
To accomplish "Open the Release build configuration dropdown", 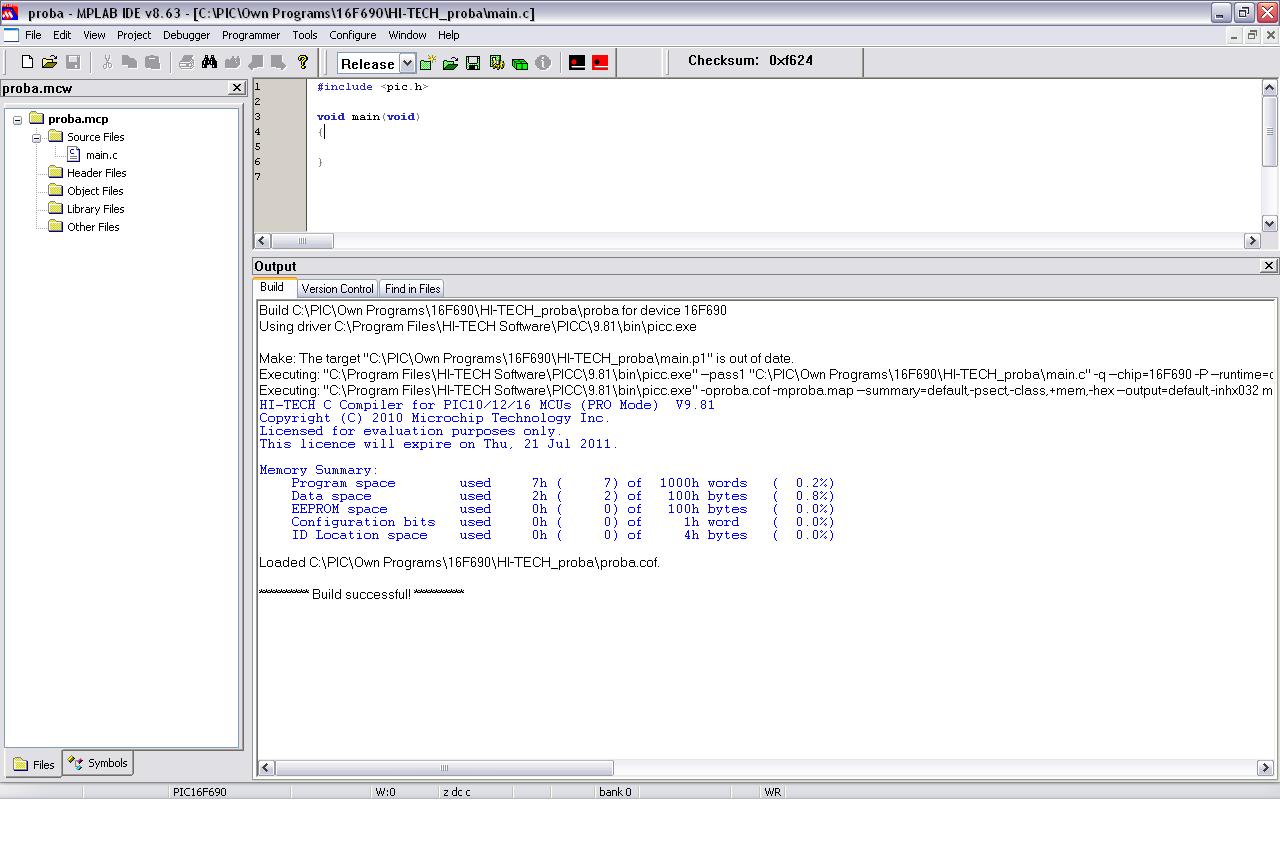I will tap(407, 63).
